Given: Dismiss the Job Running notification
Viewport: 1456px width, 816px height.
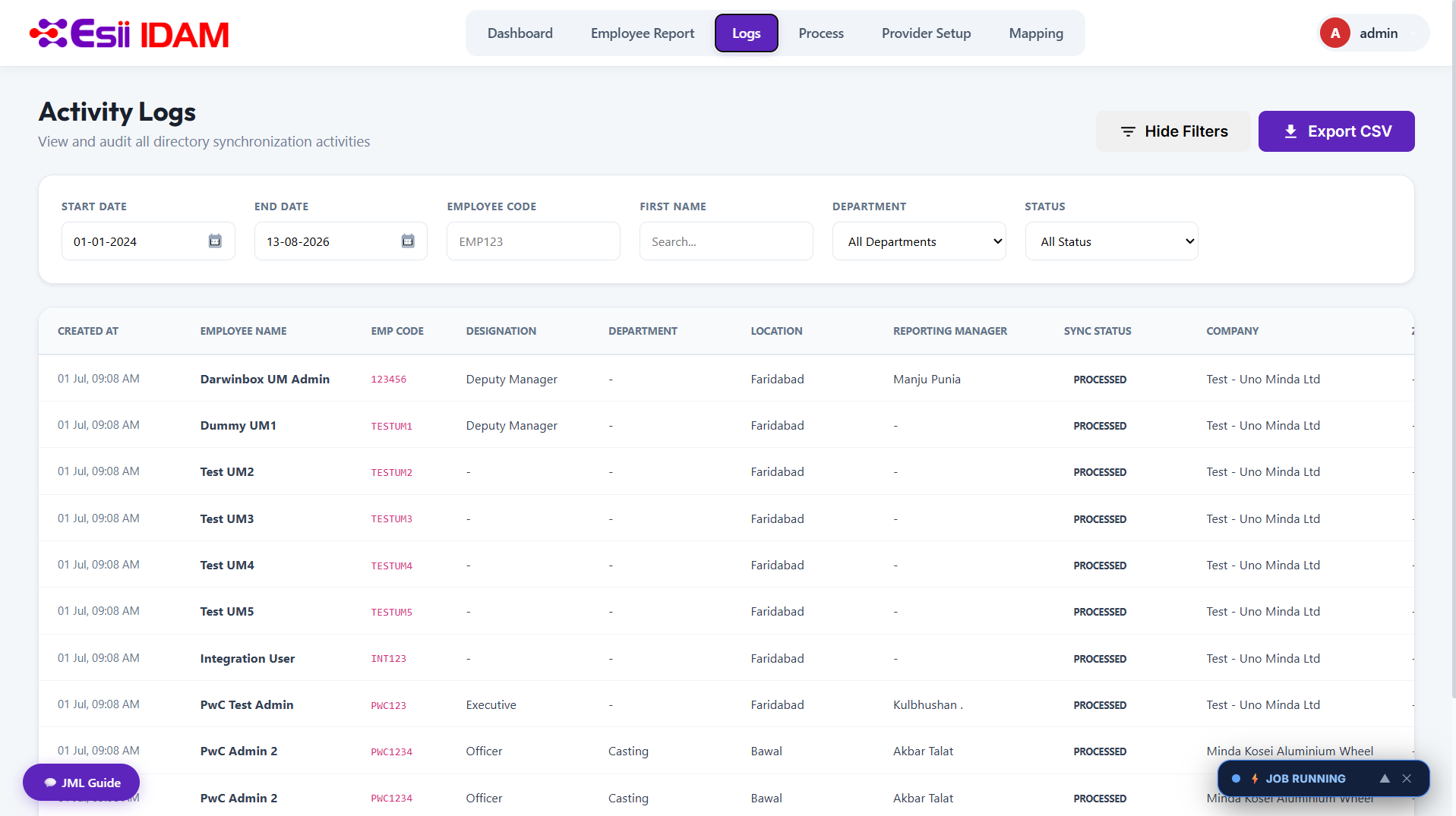Looking at the screenshot, I should pos(1407,779).
